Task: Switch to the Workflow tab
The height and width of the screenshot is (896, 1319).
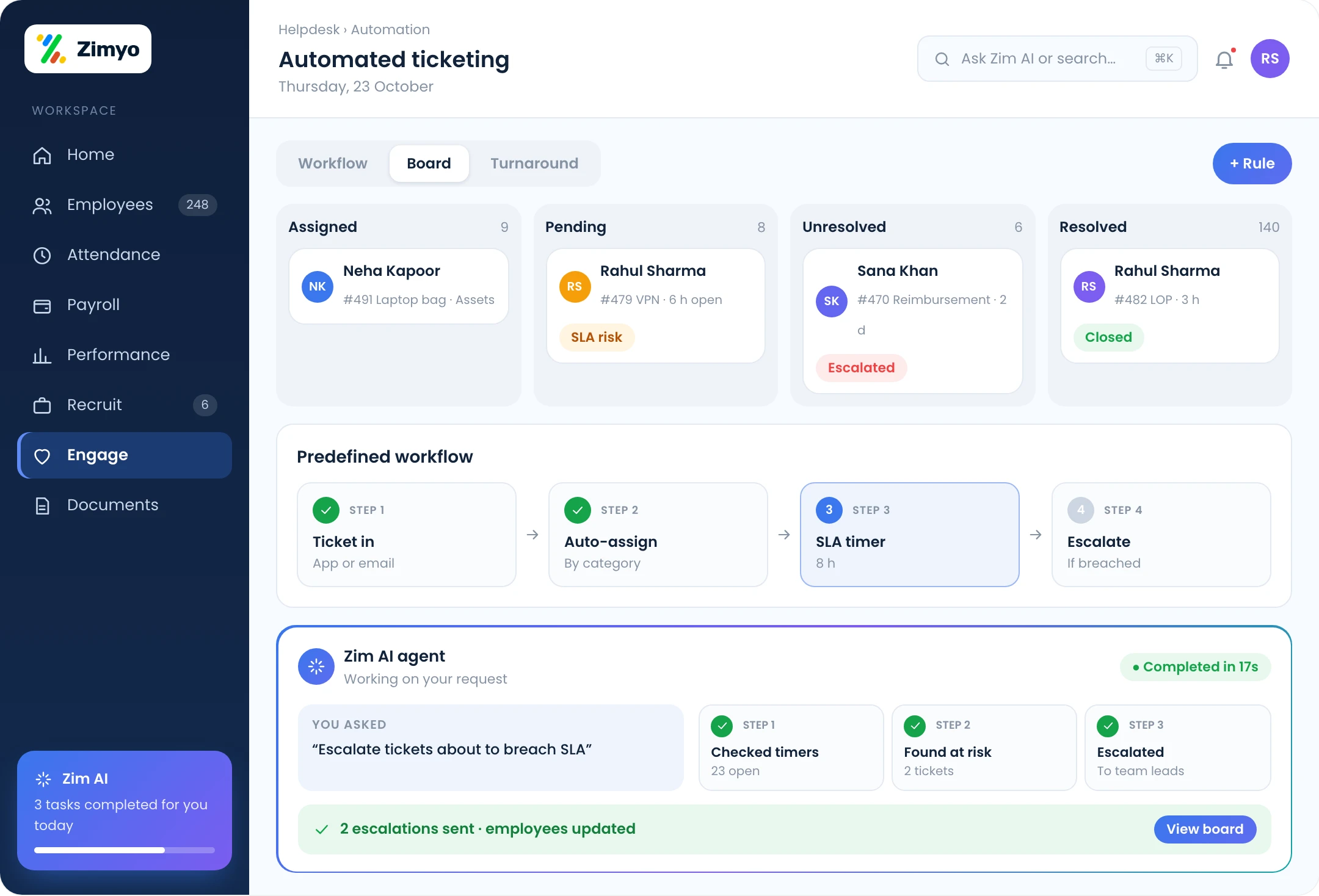Action: (333, 164)
